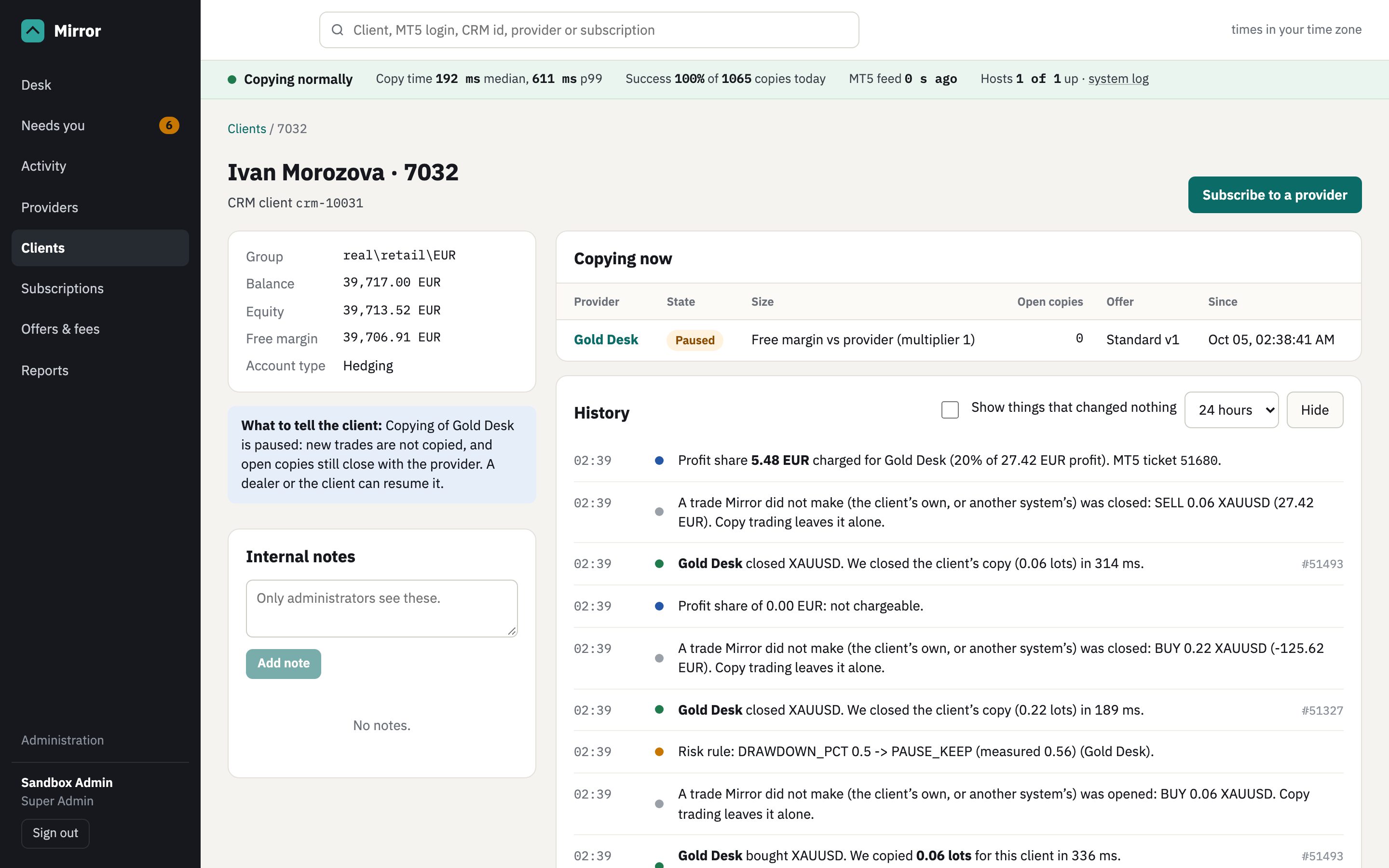Open the system log link
Viewport: 1389px width, 868px height.
tap(1118, 79)
